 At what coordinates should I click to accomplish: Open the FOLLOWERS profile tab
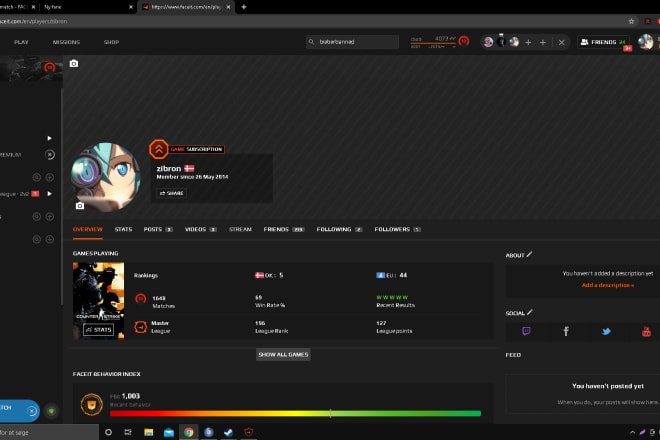point(397,229)
